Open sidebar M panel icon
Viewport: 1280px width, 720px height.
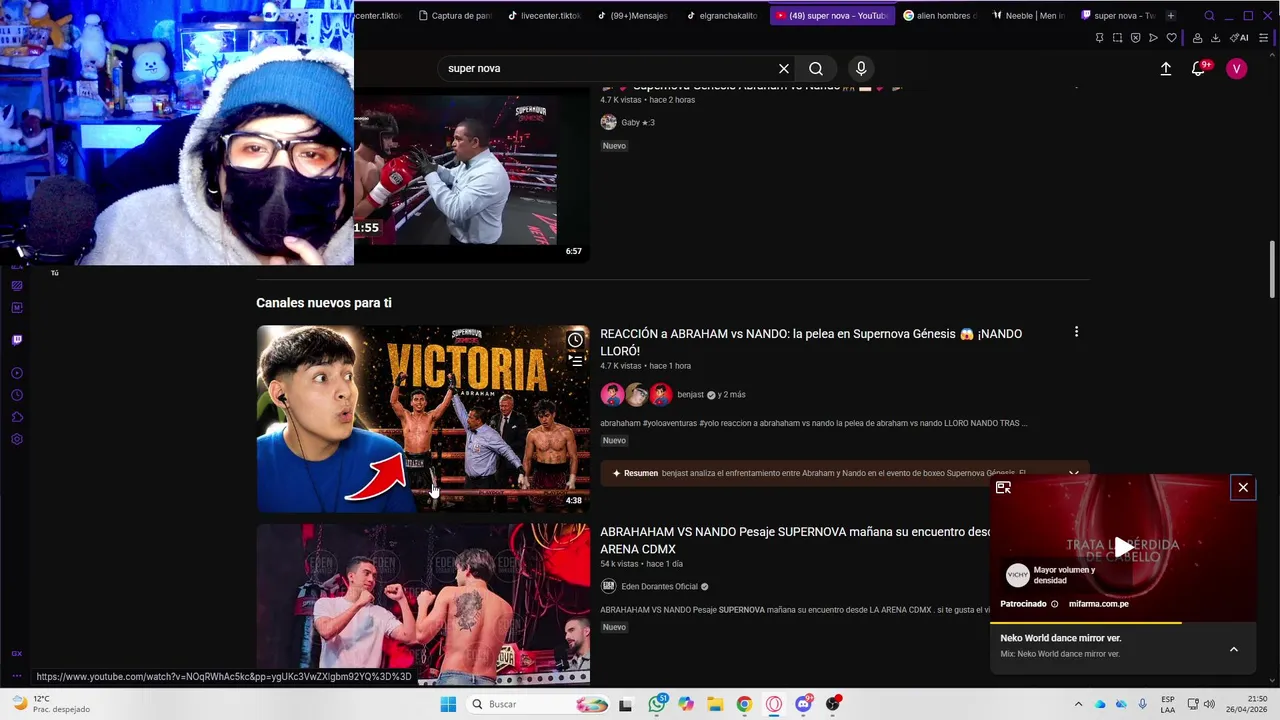pyautogui.click(x=17, y=308)
